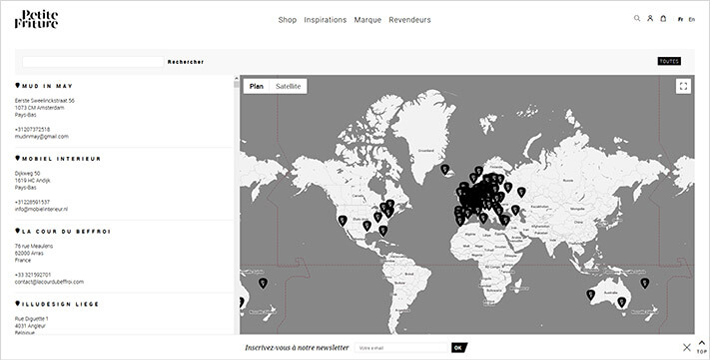This screenshot has width=710, height=360.
Task: Click the contact@lacourdubeffroi.com email
Action: (49, 282)
